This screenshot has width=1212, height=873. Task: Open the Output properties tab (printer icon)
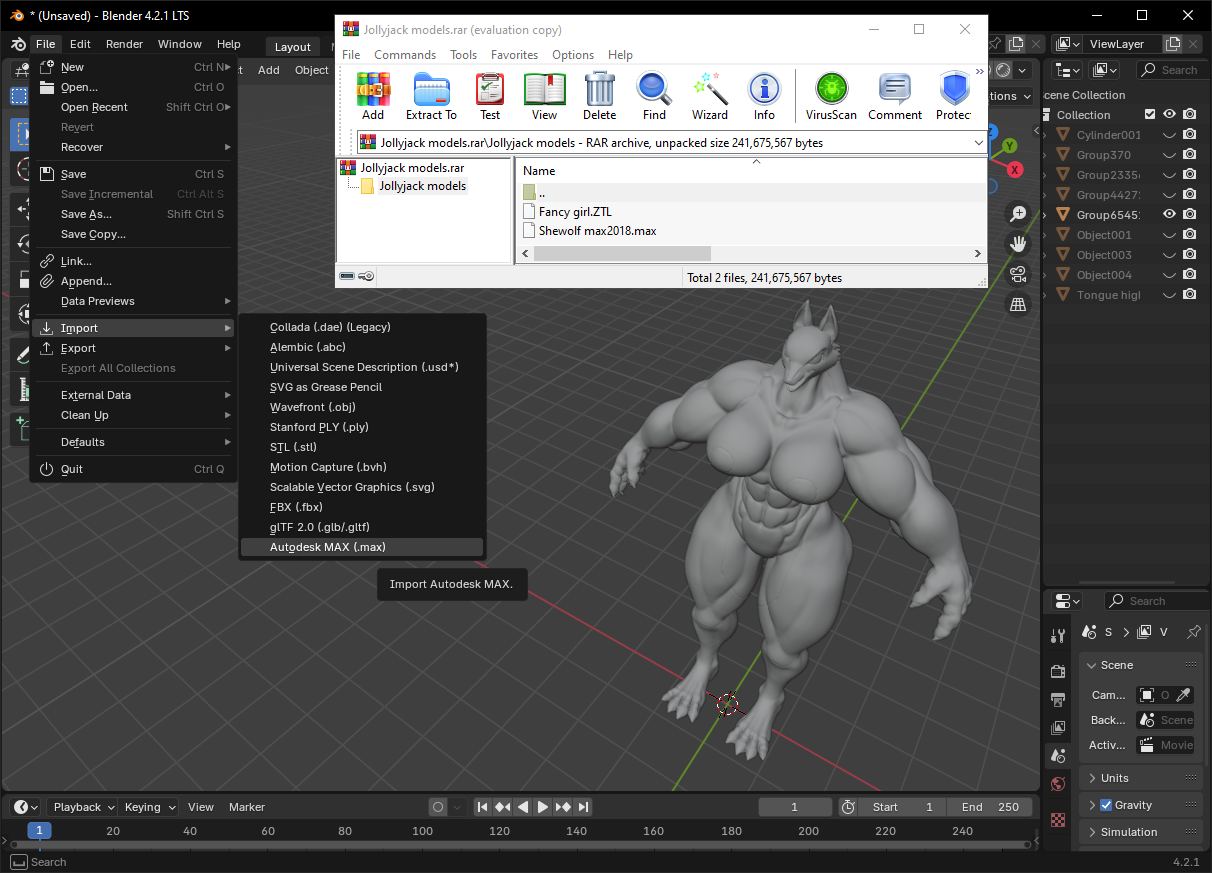click(x=1058, y=699)
